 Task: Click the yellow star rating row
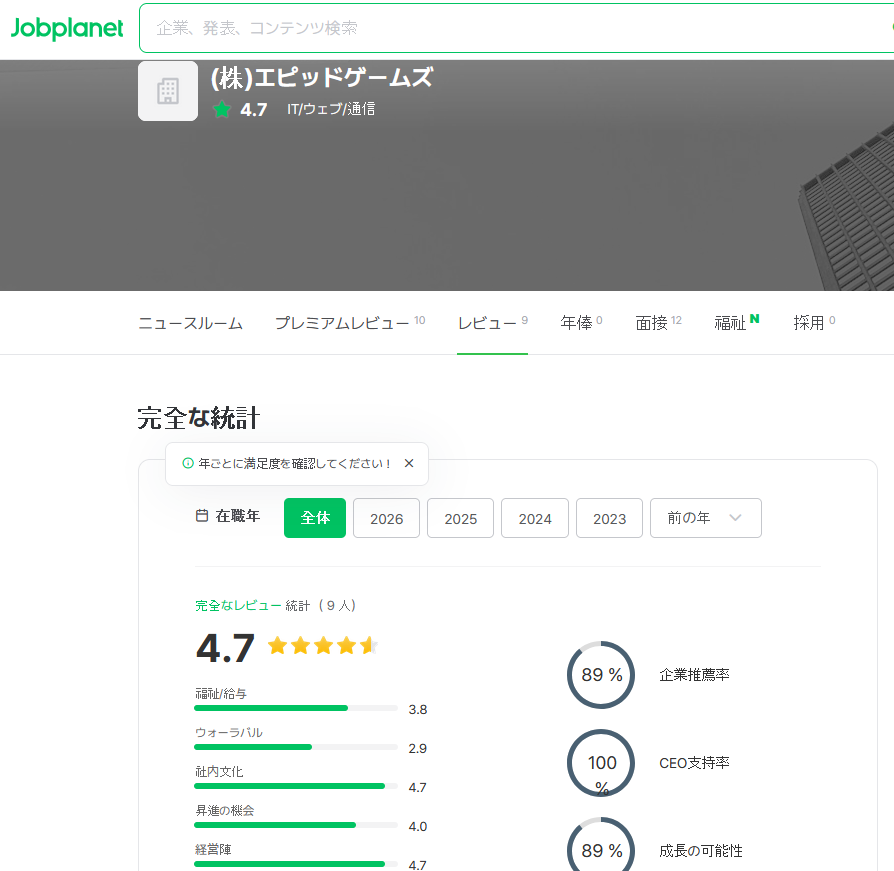322,646
